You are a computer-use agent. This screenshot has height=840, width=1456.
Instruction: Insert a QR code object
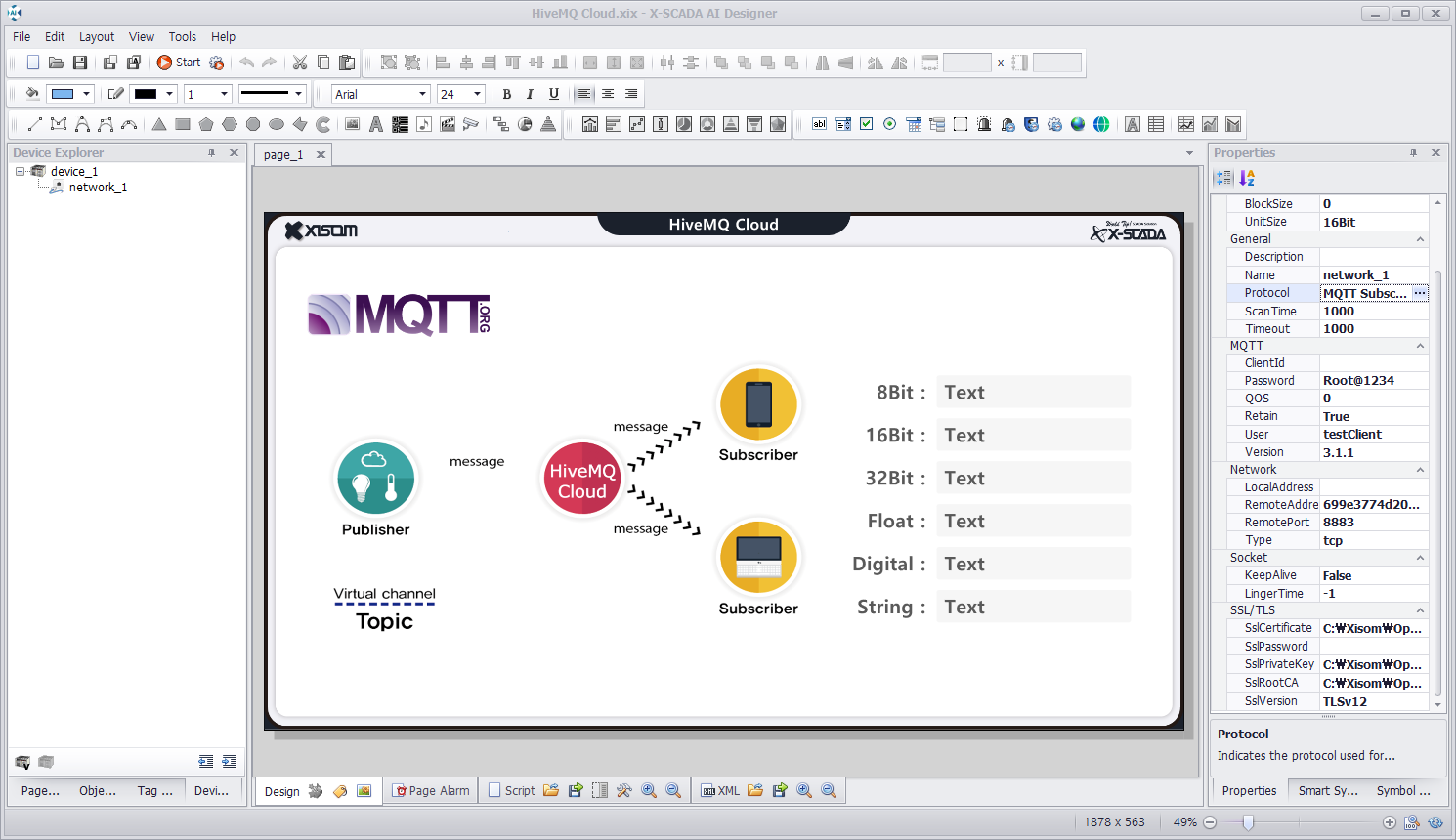[x=400, y=124]
